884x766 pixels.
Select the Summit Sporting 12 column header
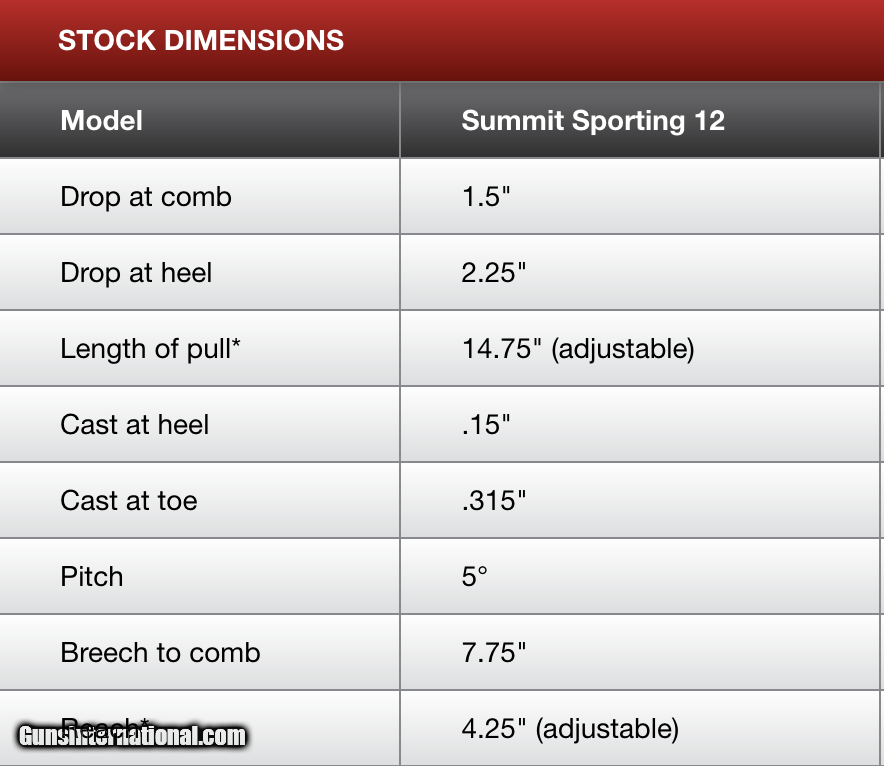point(593,121)
